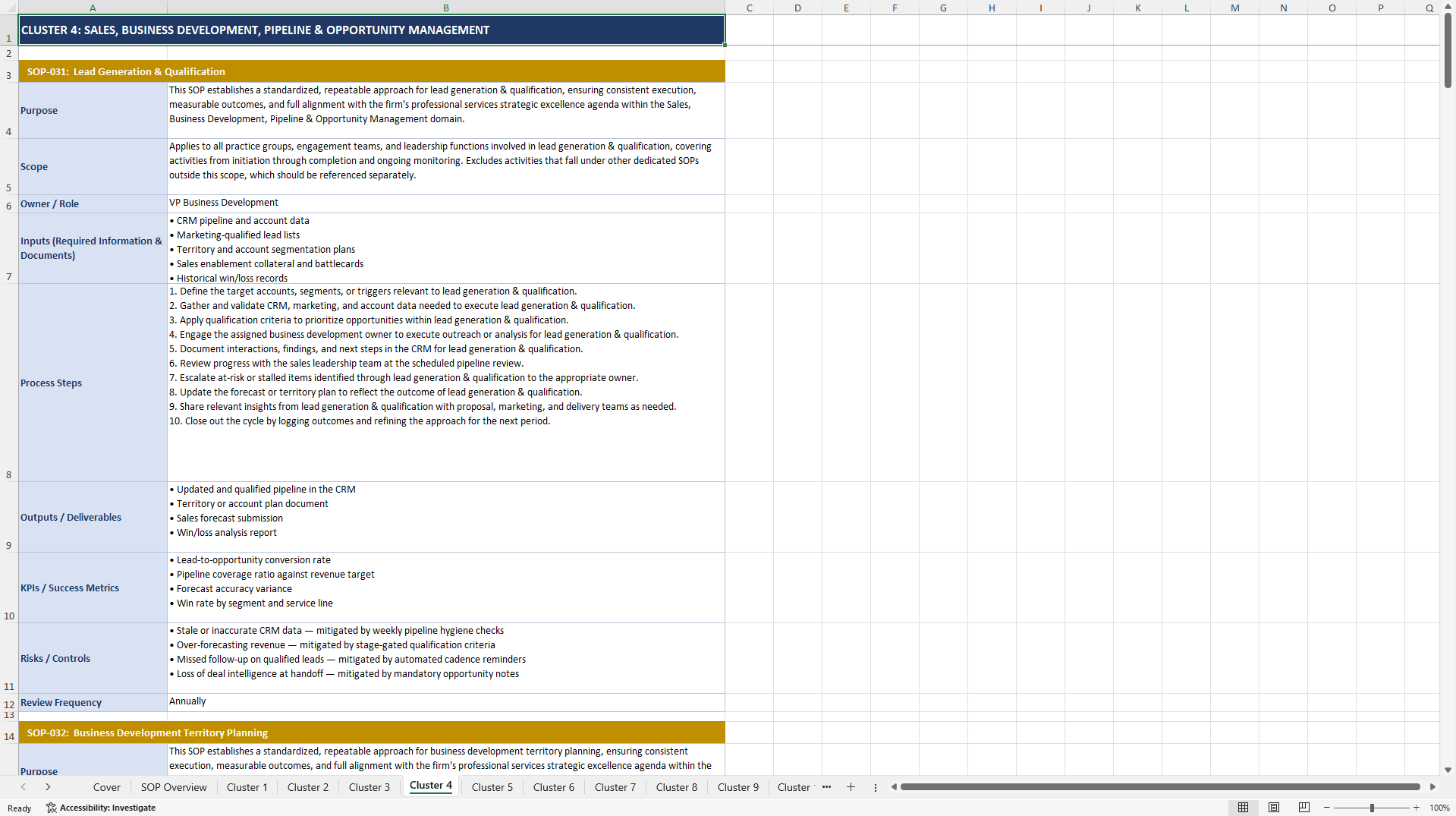Switch to Page Break Preview icon

pyautogui.click(x=1304, y=808)
